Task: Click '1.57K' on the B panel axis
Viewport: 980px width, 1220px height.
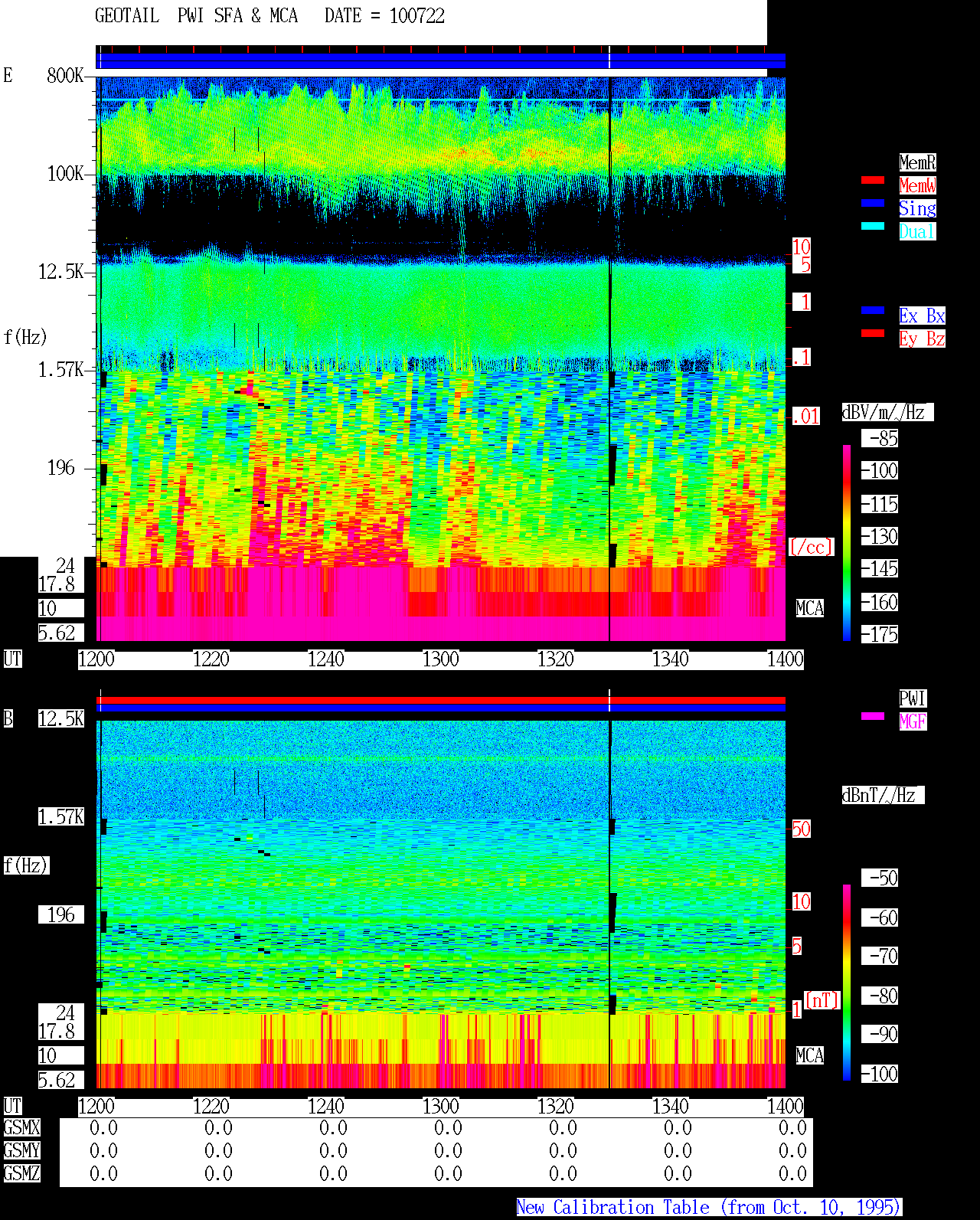Action: tap(61, 816)
